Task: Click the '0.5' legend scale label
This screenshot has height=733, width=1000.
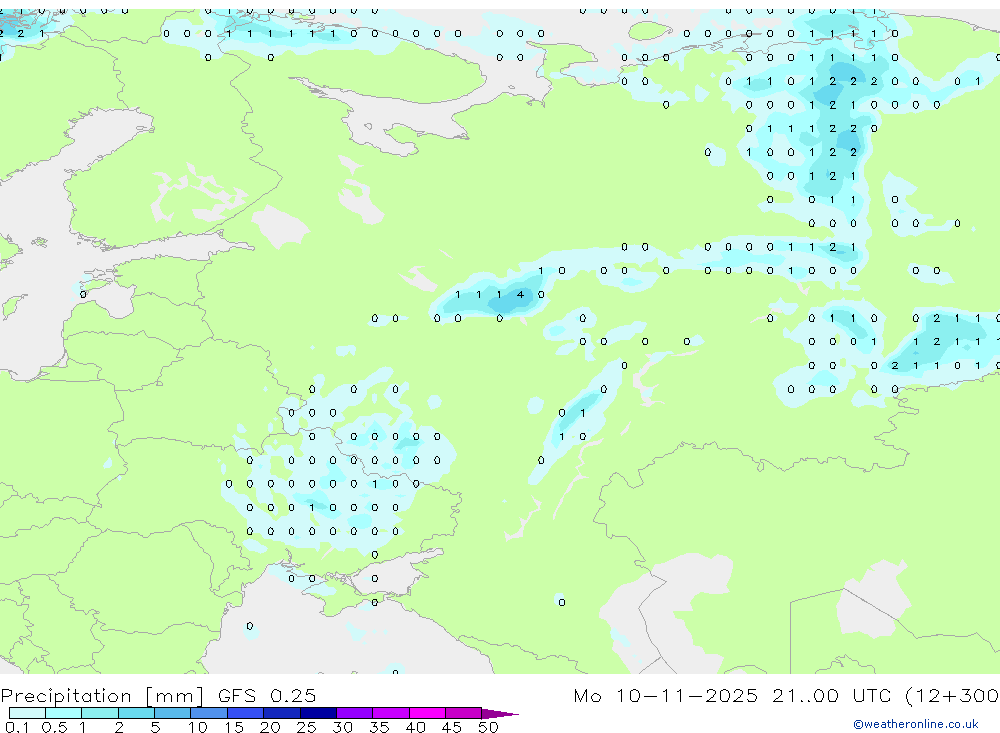Action: point(54,727)
